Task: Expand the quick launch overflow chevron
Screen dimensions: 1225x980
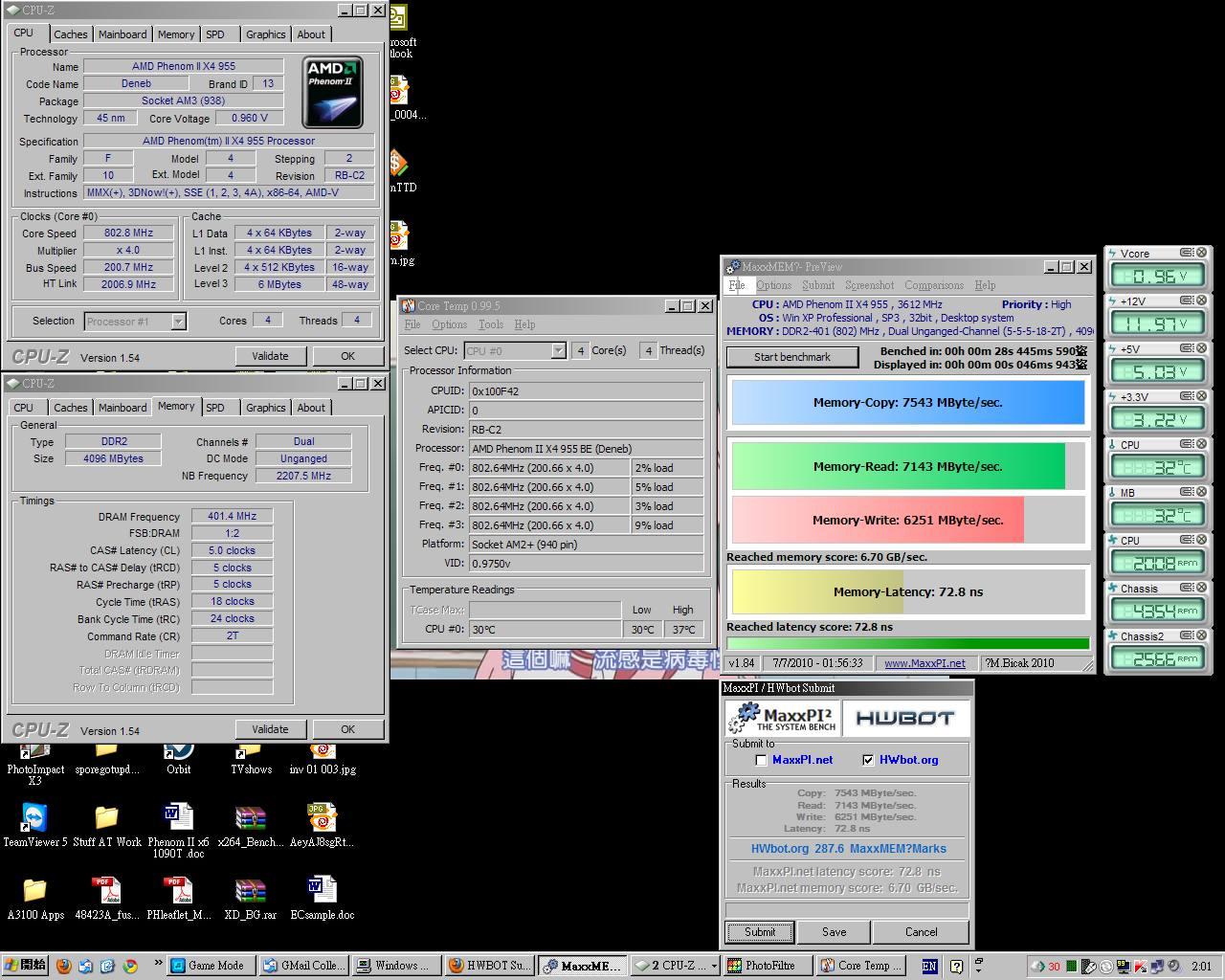Action: point(156,963)
